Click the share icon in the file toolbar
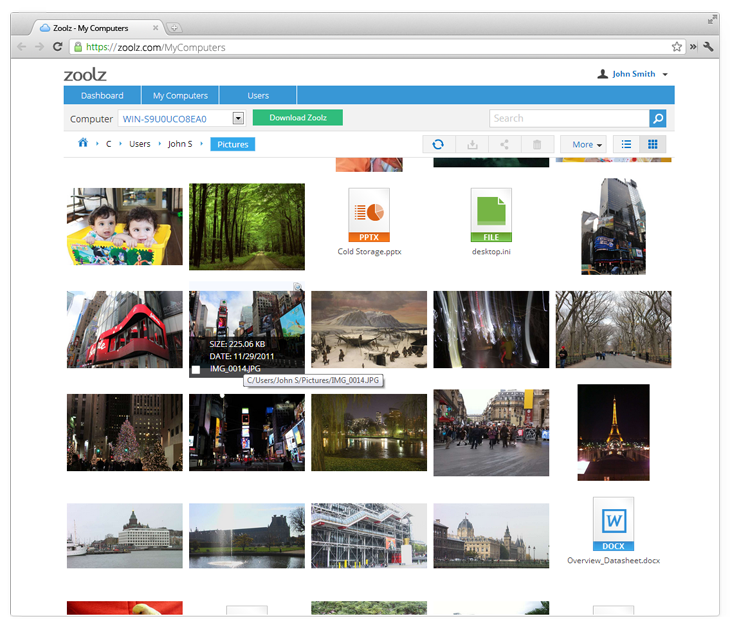Viewport: 730px width, 625px height. (504, 145)
